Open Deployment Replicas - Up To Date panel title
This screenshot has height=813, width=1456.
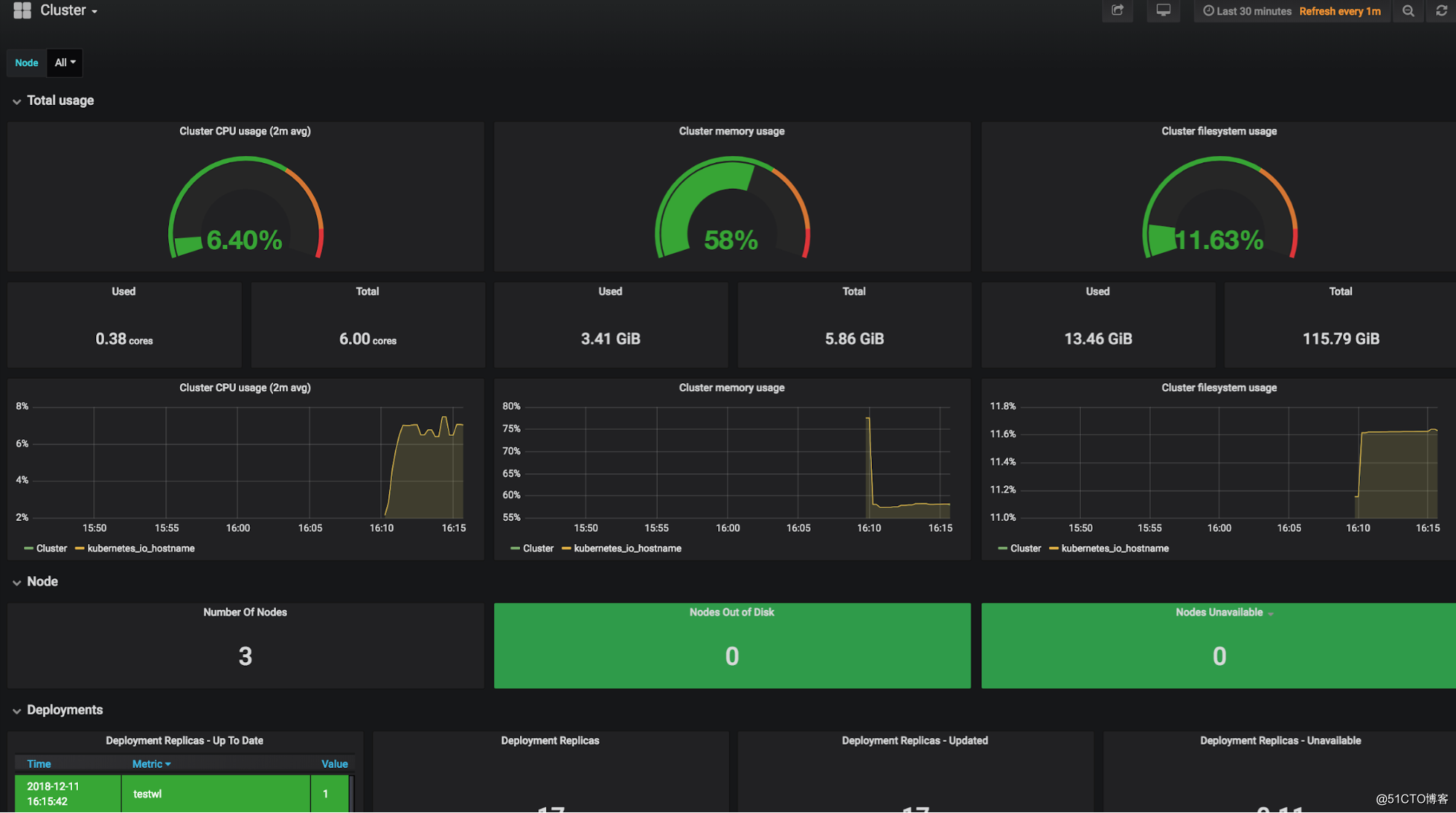[184, 740]
